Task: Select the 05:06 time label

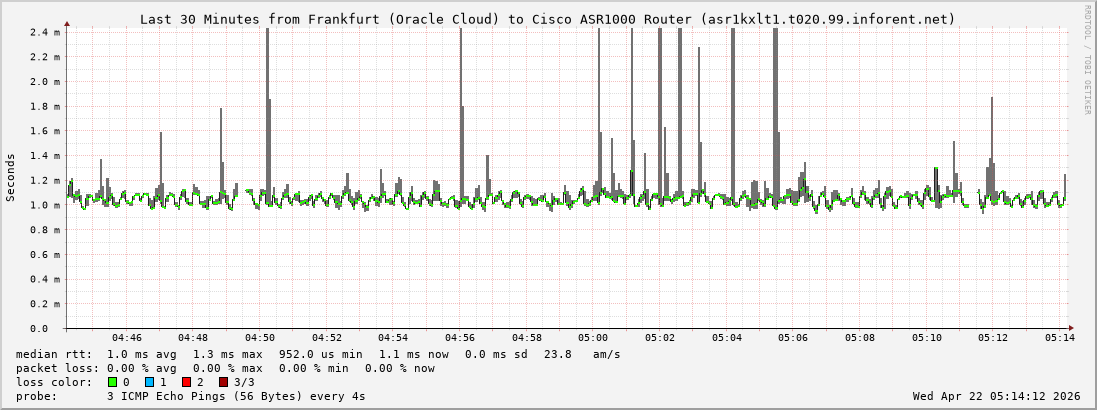Action: 793,338
